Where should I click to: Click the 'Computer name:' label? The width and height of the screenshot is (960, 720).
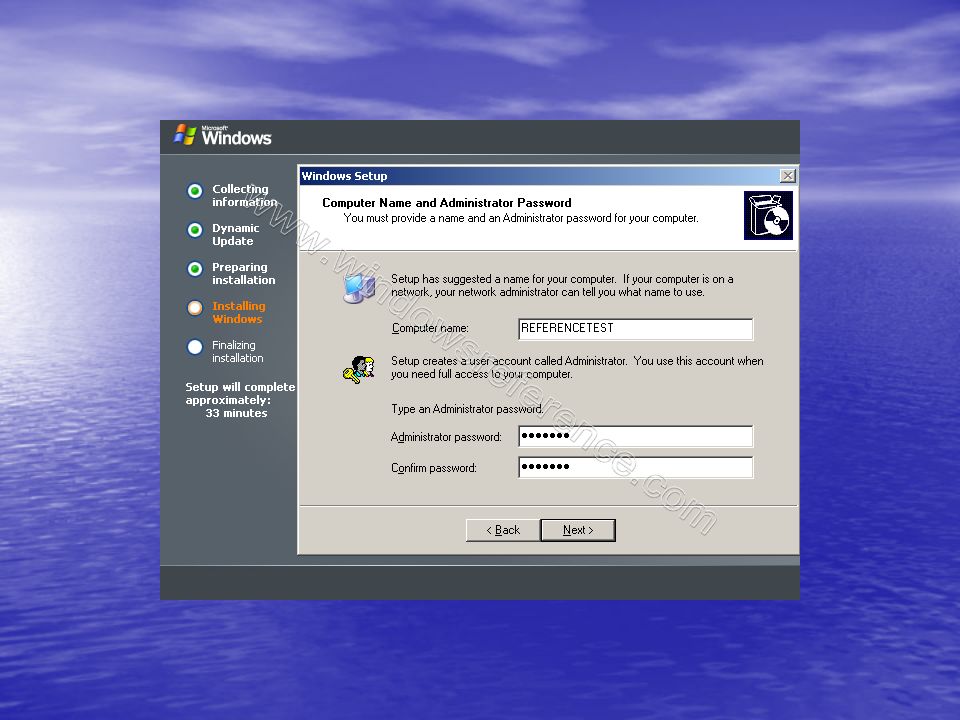(x=430, y=329)
